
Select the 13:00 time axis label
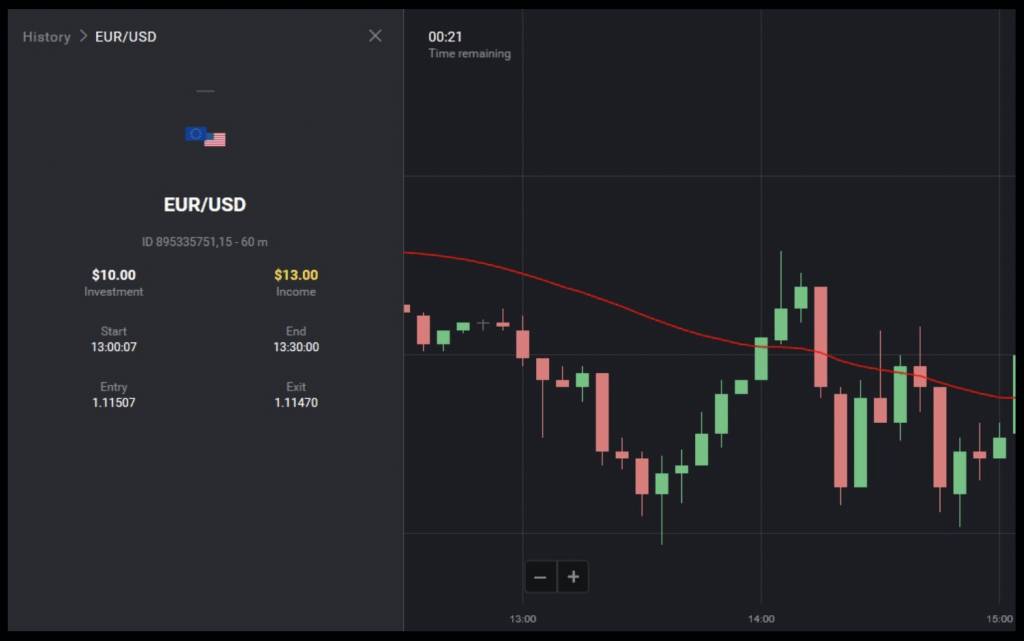tap(522, 619)
